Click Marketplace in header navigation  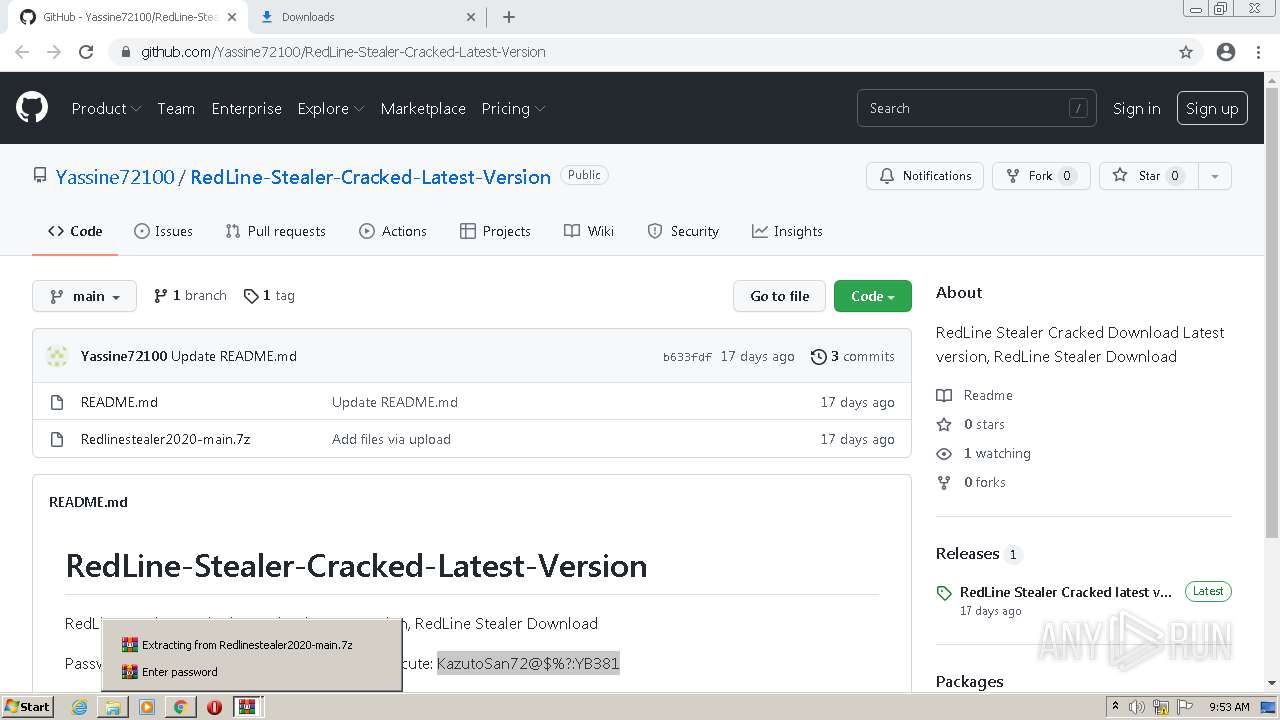(423, 108)
